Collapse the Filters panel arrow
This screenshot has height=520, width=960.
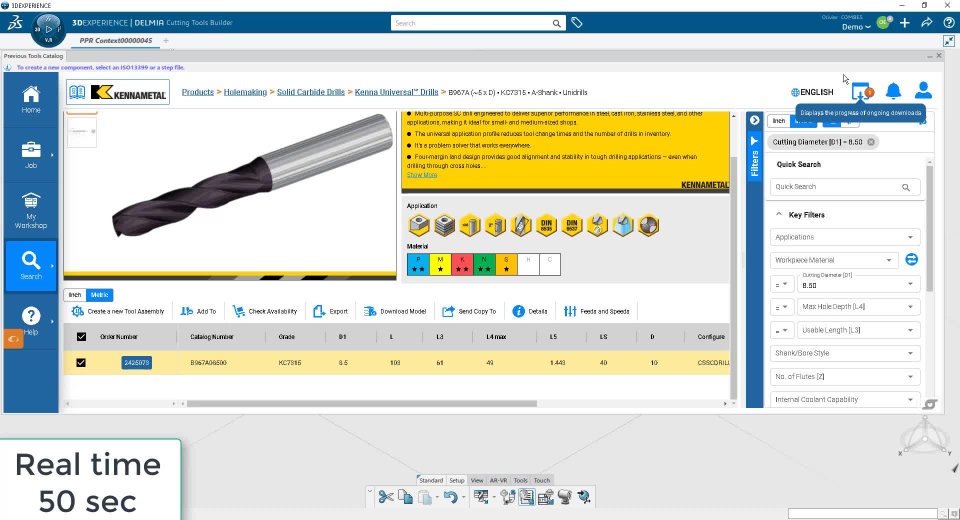coord(754,120)
